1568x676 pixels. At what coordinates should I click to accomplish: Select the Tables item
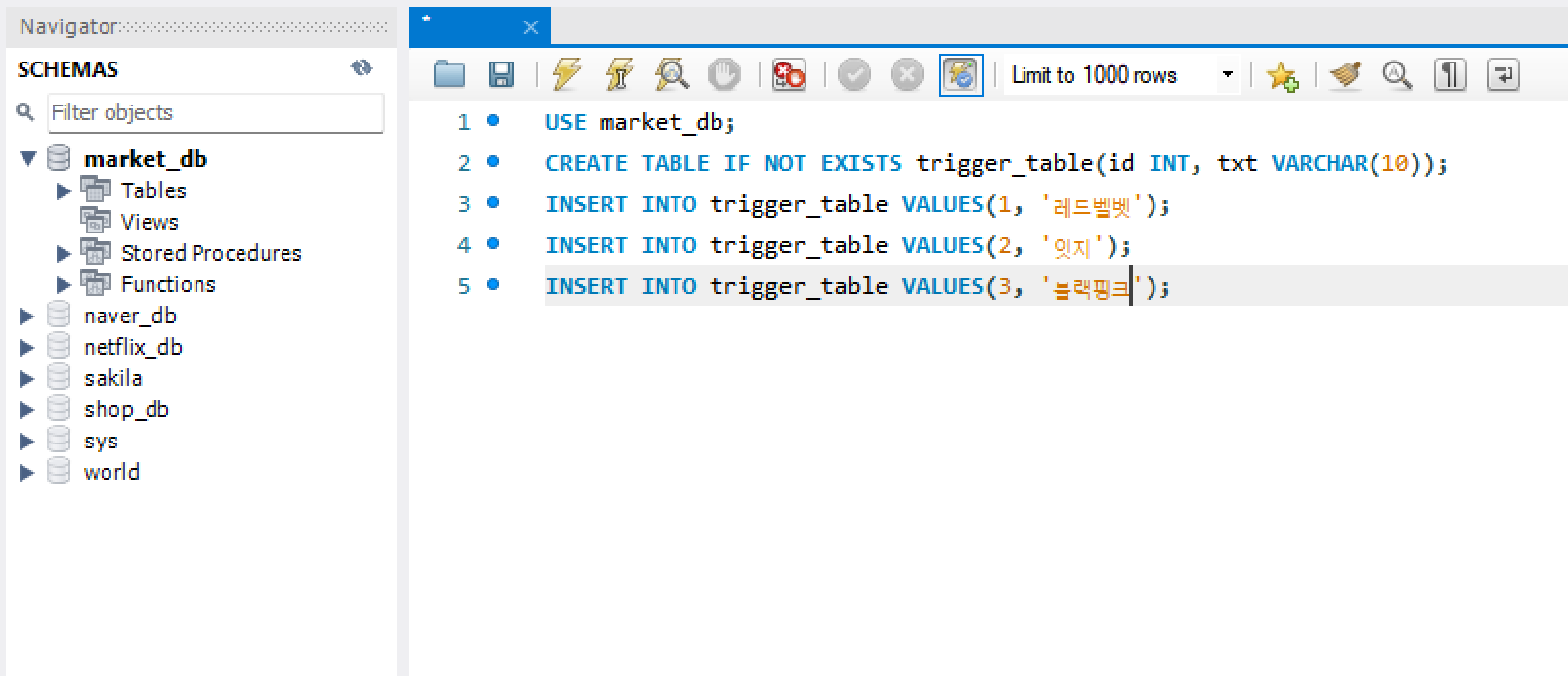click(153, 190)
